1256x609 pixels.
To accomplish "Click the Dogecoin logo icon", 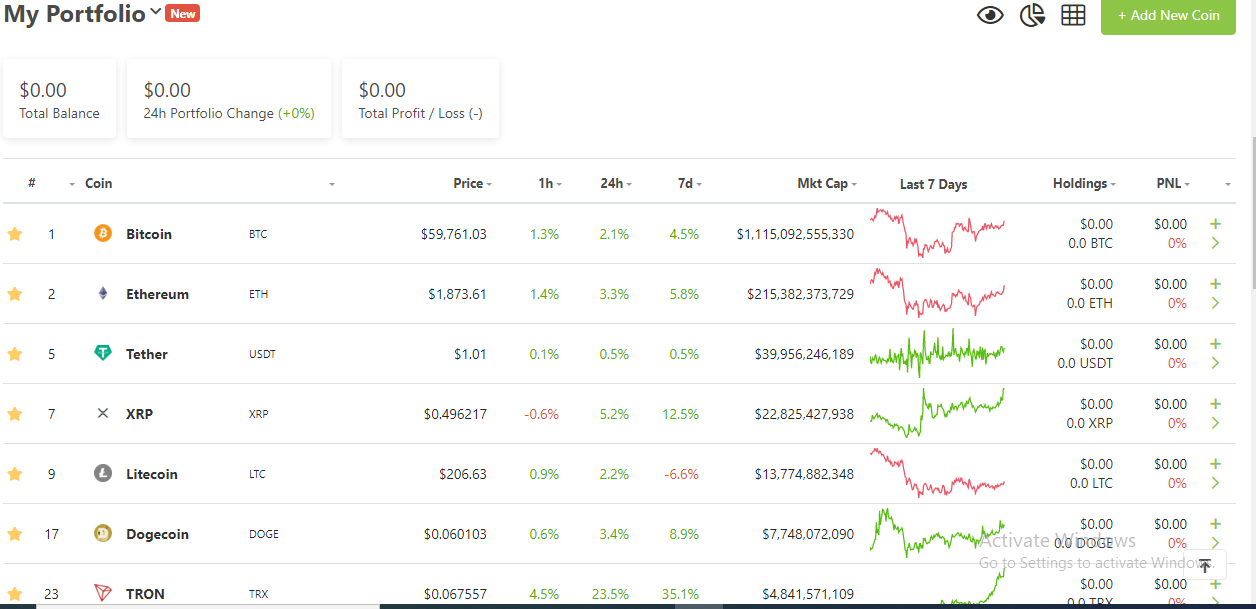I will click(x=103, y=533).
